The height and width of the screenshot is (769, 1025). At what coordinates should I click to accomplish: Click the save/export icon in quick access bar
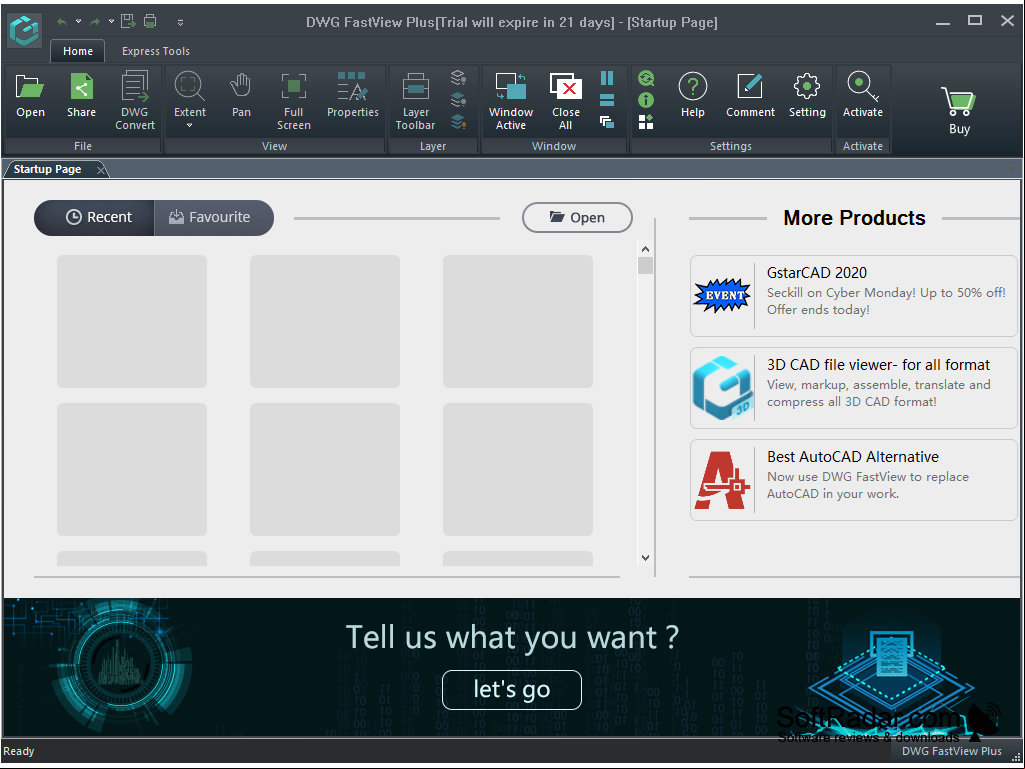(x=129, y=22)
